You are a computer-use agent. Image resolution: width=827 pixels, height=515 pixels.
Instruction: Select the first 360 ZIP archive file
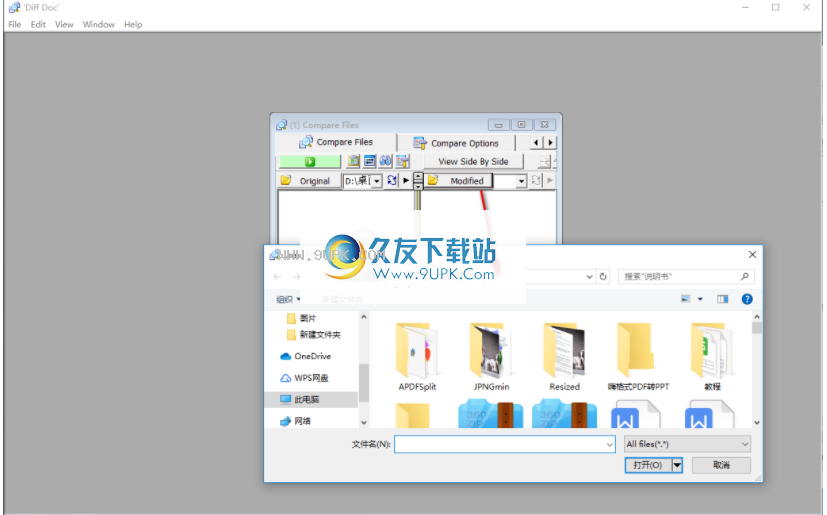[x=491, y=414]
